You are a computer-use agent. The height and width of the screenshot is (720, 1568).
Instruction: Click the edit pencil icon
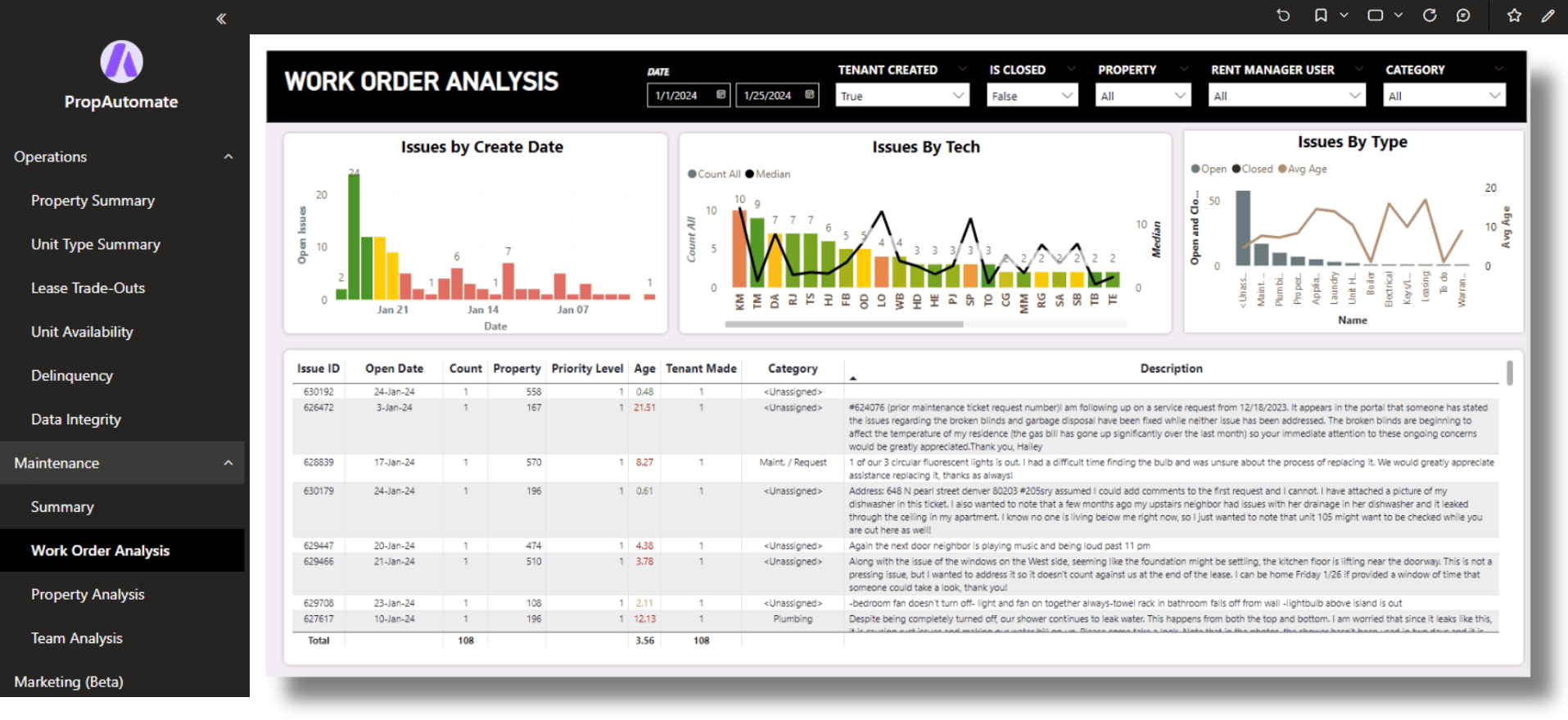[1548, 15]
